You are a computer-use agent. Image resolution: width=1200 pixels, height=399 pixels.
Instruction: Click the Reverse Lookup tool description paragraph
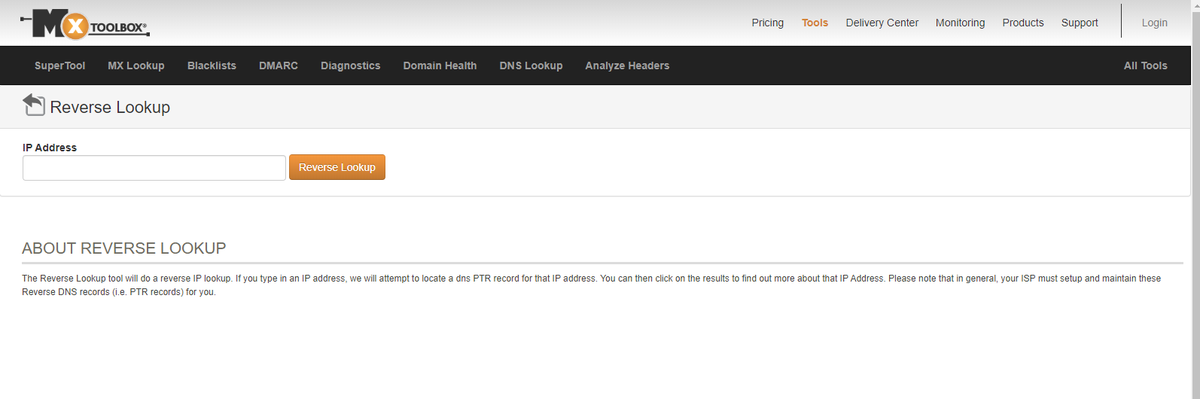(591, 286)
